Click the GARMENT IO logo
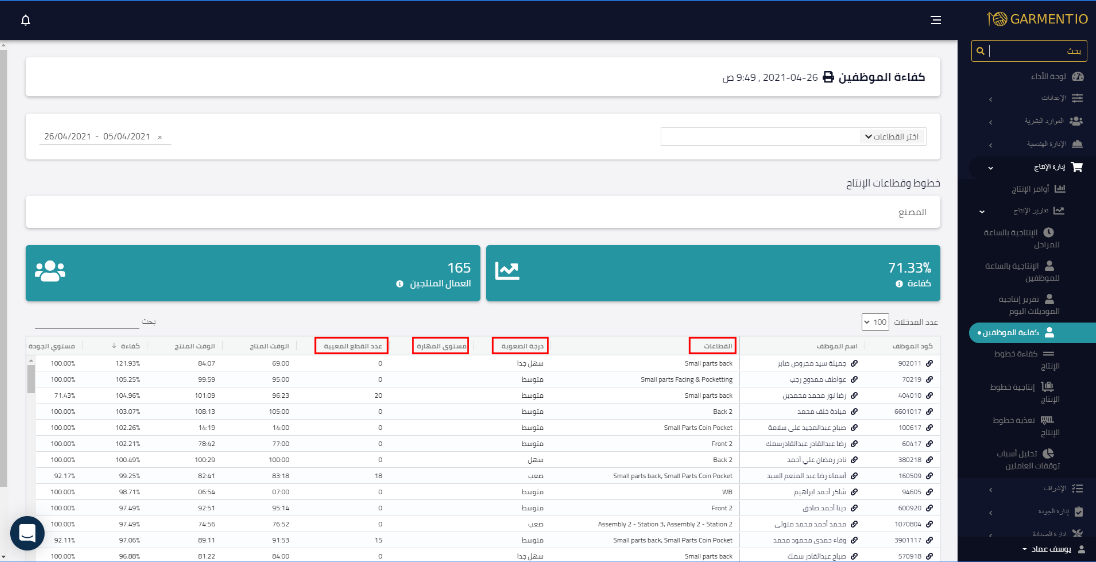Image resolution: width=1096 pixels, height=562 pixels. pyautogui.click(x=1037, y=19)
